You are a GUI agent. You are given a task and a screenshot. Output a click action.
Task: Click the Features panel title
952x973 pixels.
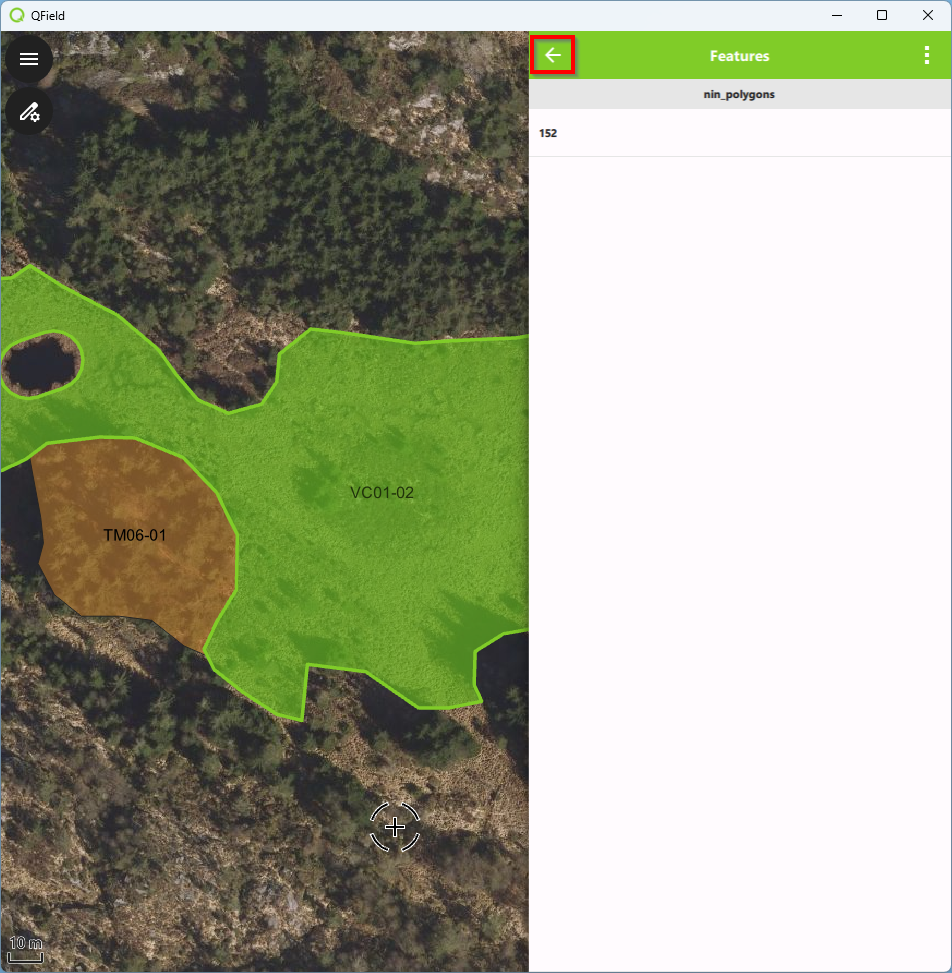point(739,56)
